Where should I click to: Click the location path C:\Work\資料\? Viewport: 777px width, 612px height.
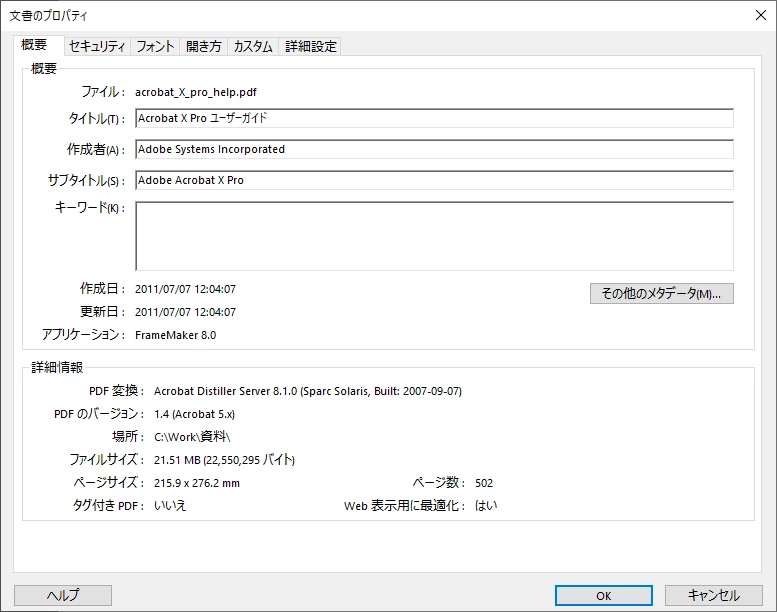coord(192,437)
